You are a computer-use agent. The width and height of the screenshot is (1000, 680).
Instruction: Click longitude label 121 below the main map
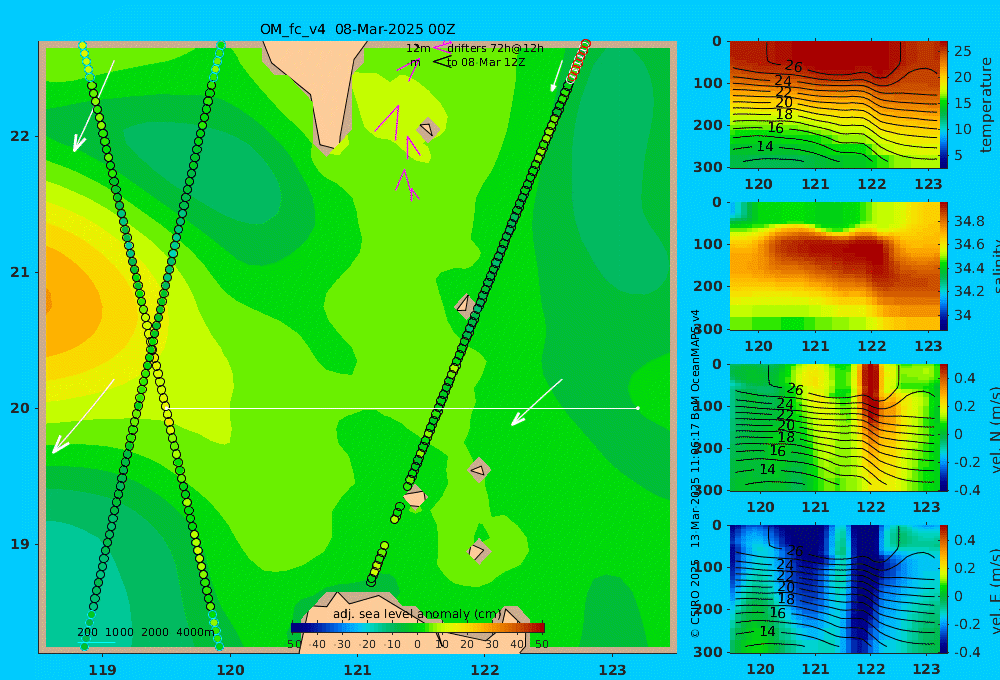pyautogui.click(x=357, y=670)
